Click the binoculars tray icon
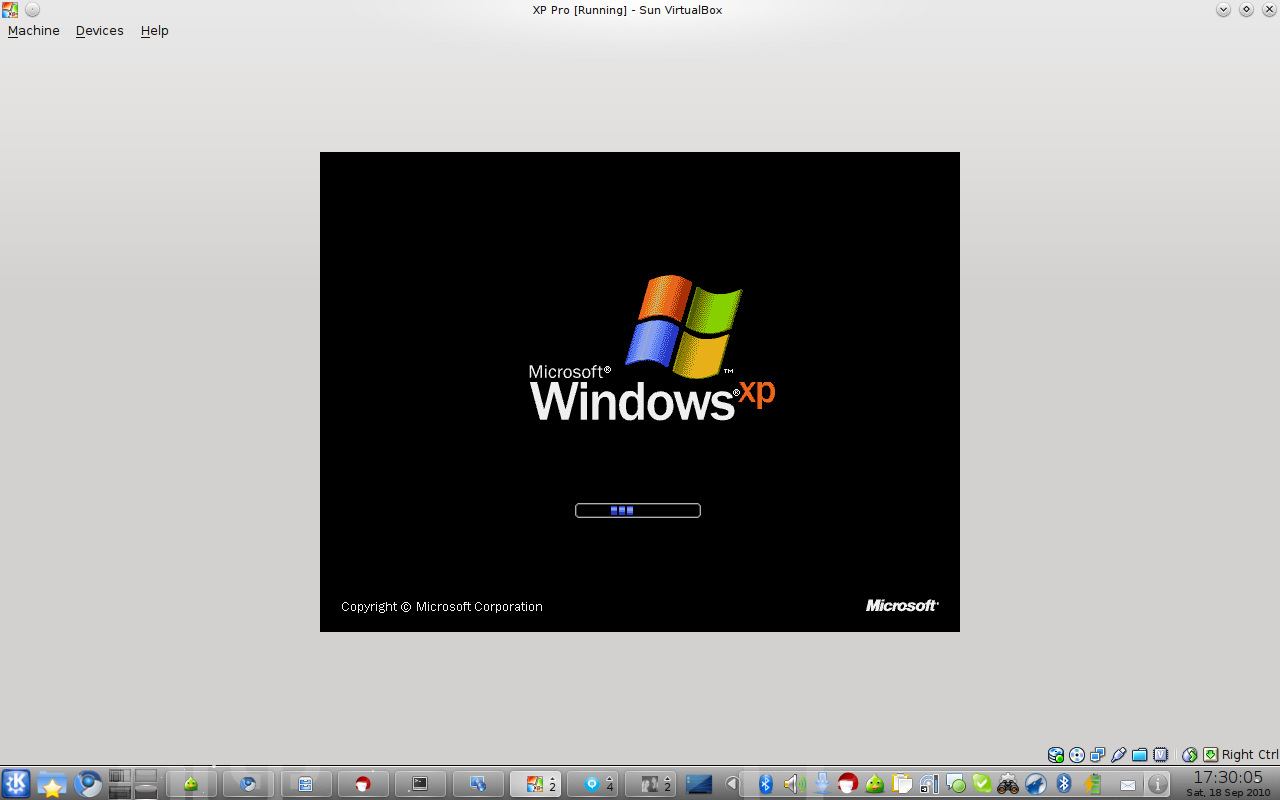1280x800 pixels. pyautogui.click(x=1008, y=784)
